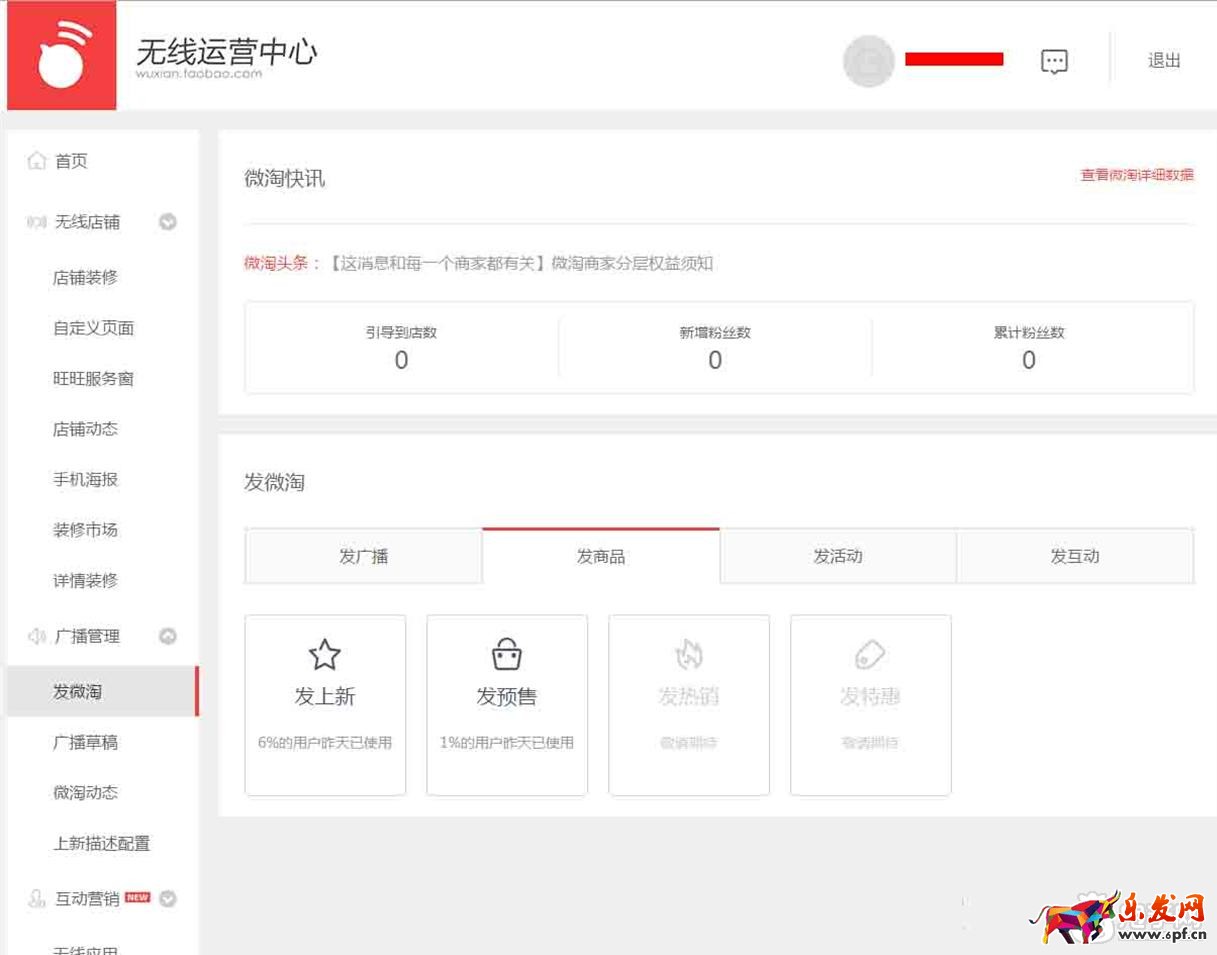Click the flame icon for 发热销
The image size is (1217, 955).
(688, 655)
